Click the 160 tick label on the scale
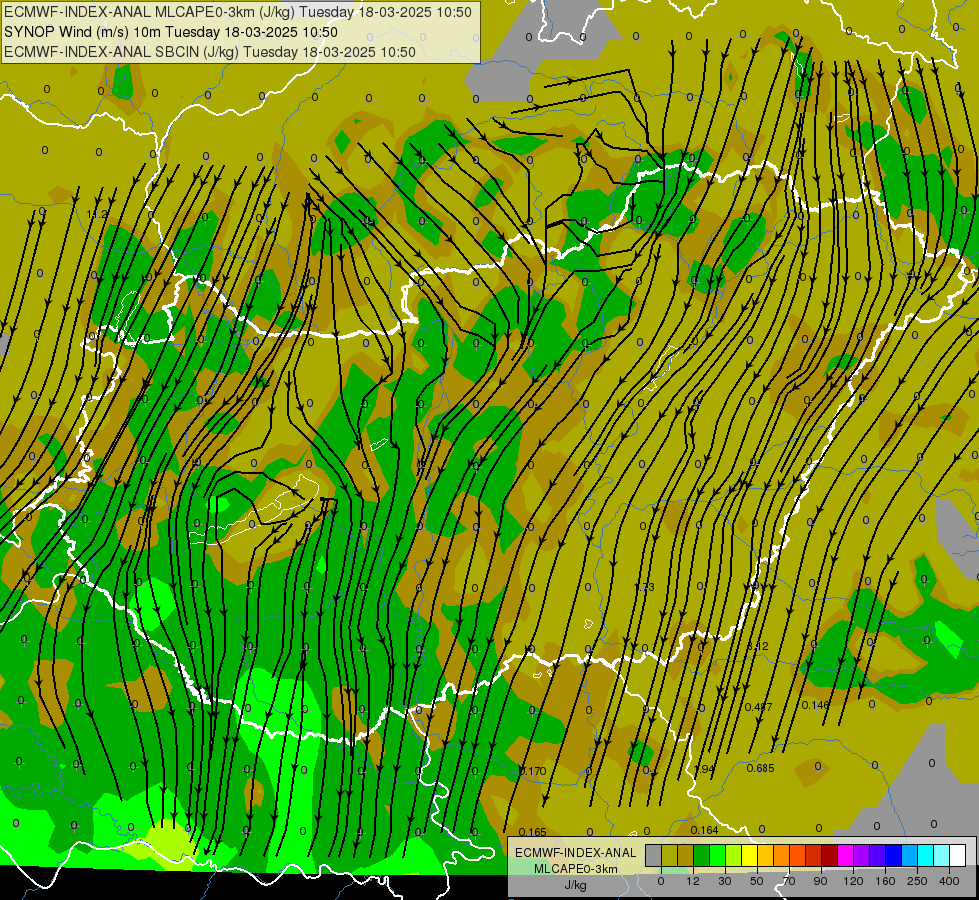 point(885,881)
